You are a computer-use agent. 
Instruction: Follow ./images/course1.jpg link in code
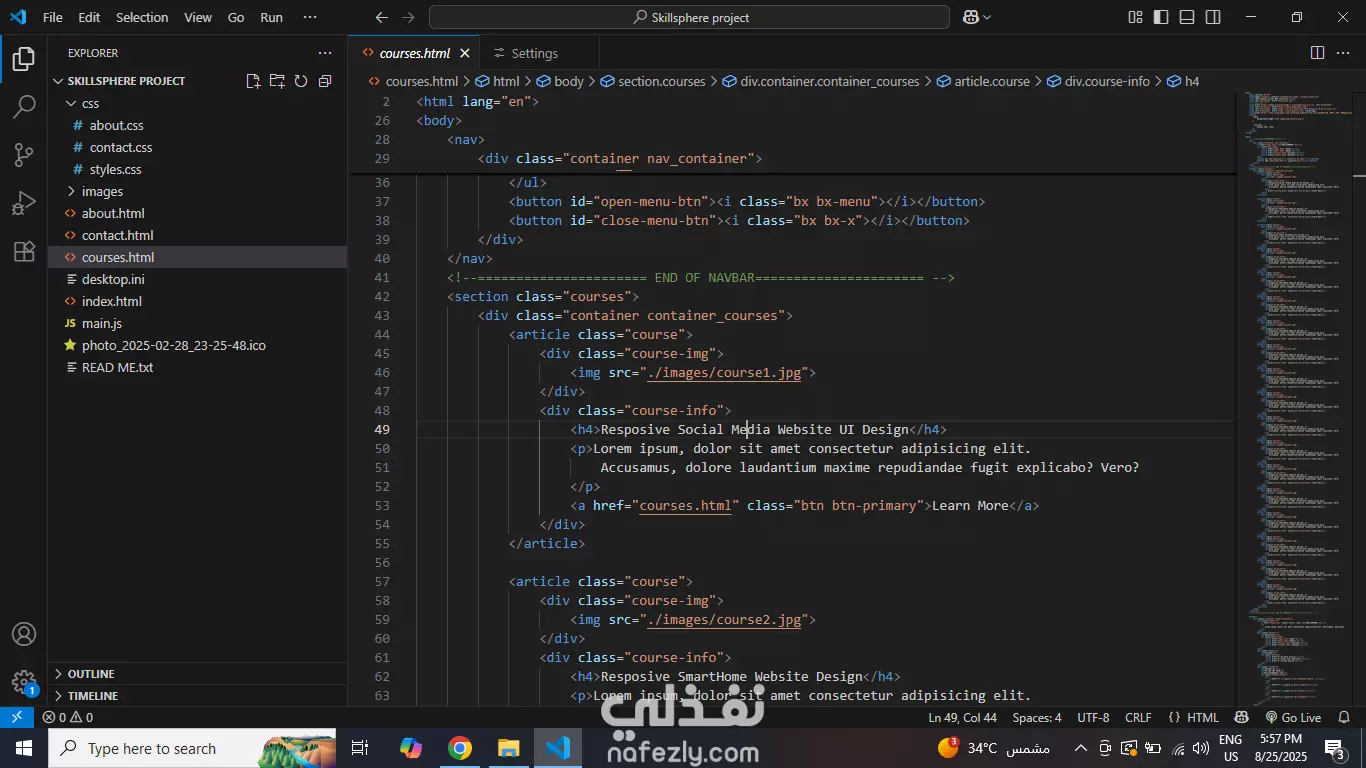tap(724, 372)
